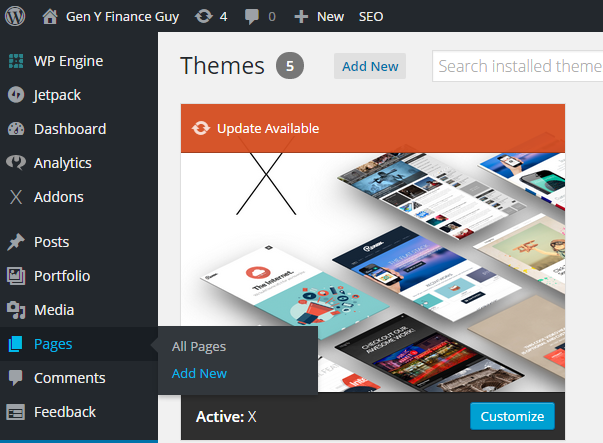Screen dimensions: 603x443
Task: Click the WordPress logo icon
Action: point(15,17)
